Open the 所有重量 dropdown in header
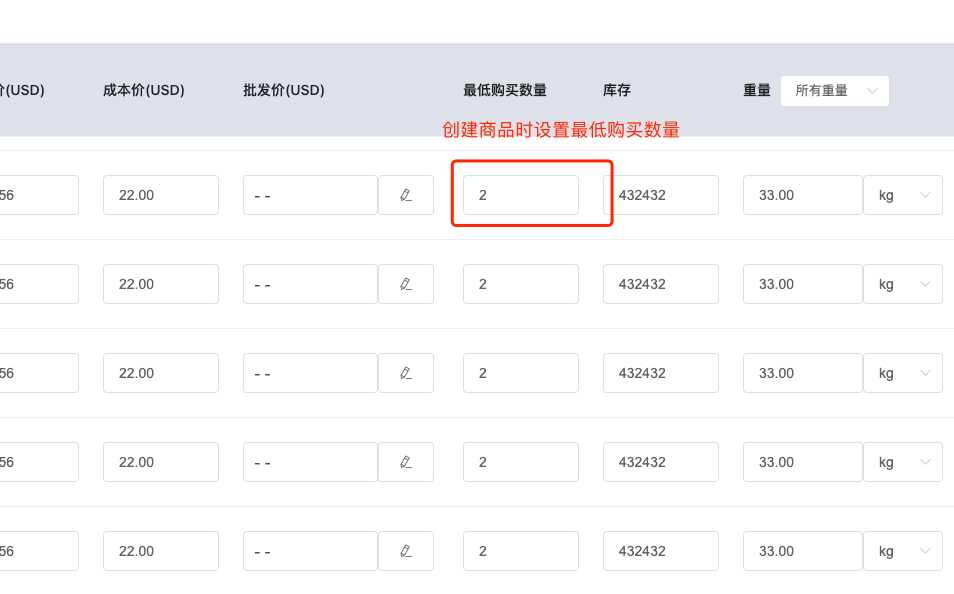The image size is (954, 594). click(x=835, y=91)
